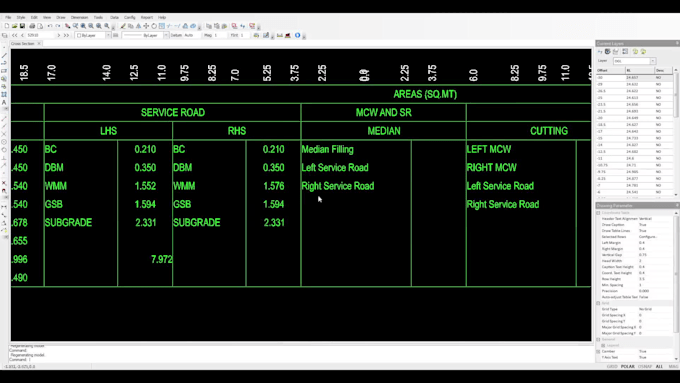The image size is (680, 383).
Task: Toggle ALL mode in status bar
Action: [659, 367]
